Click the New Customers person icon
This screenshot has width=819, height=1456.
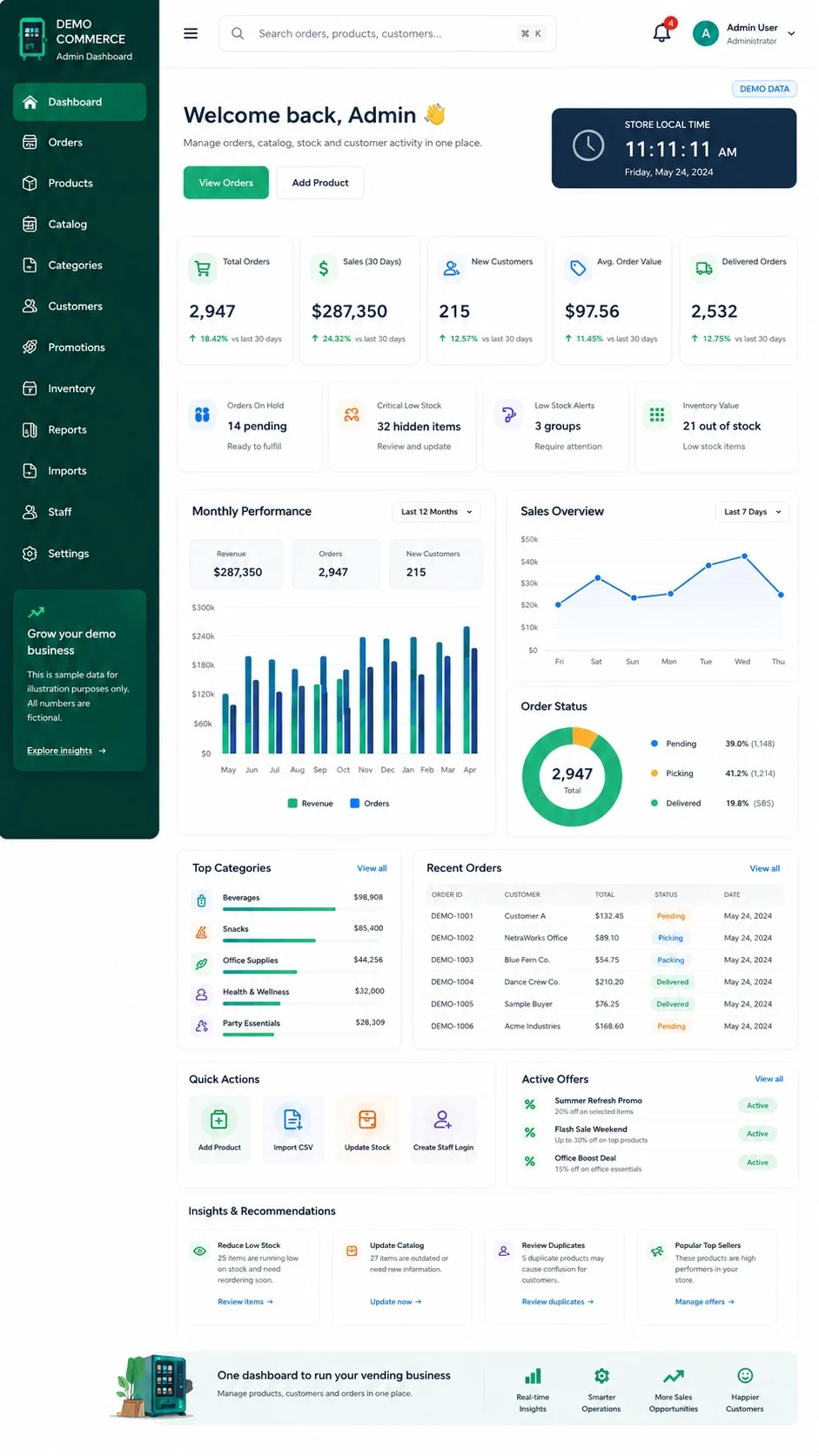(x=451, y=269)
